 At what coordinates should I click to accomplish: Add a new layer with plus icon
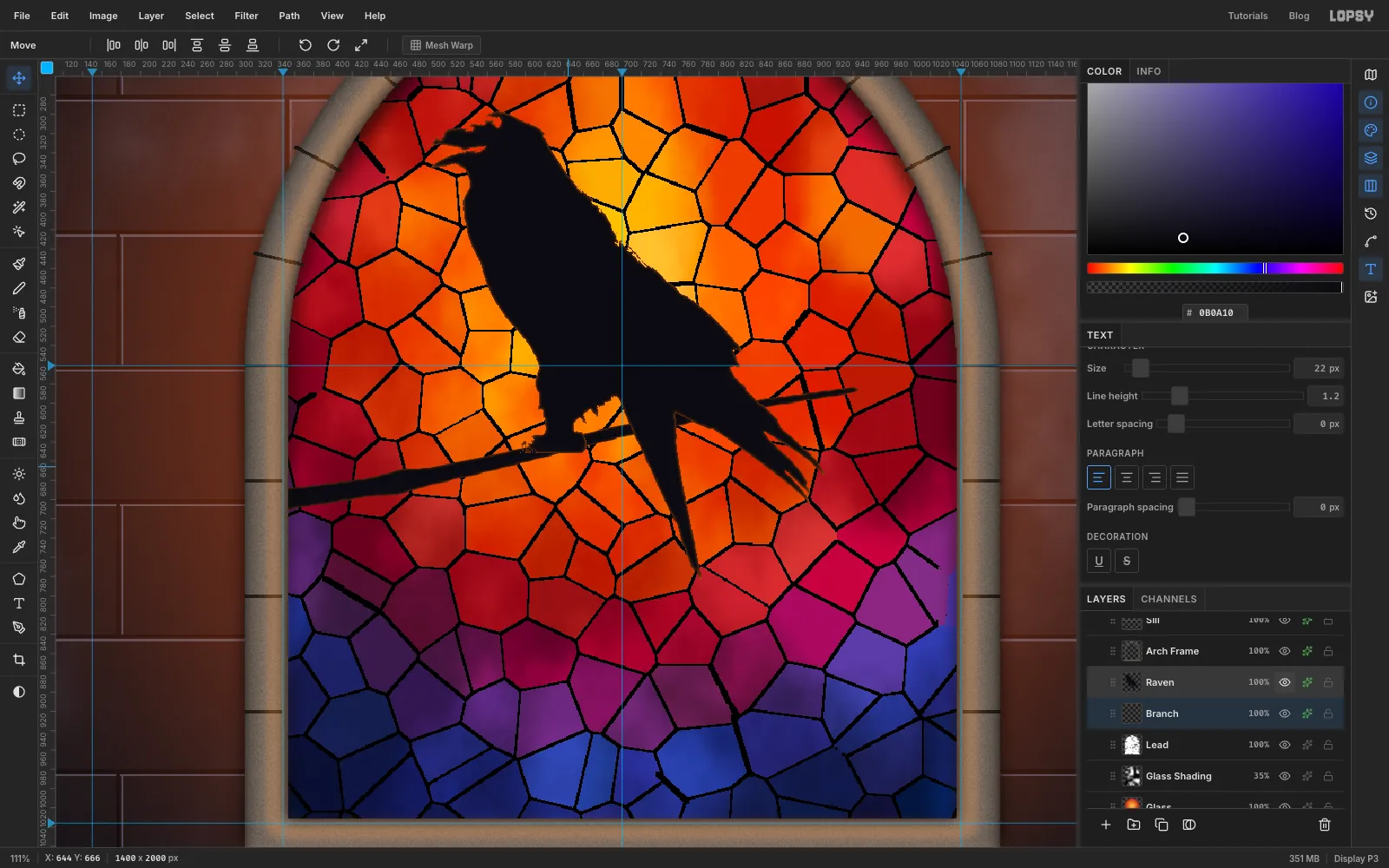1106,825
